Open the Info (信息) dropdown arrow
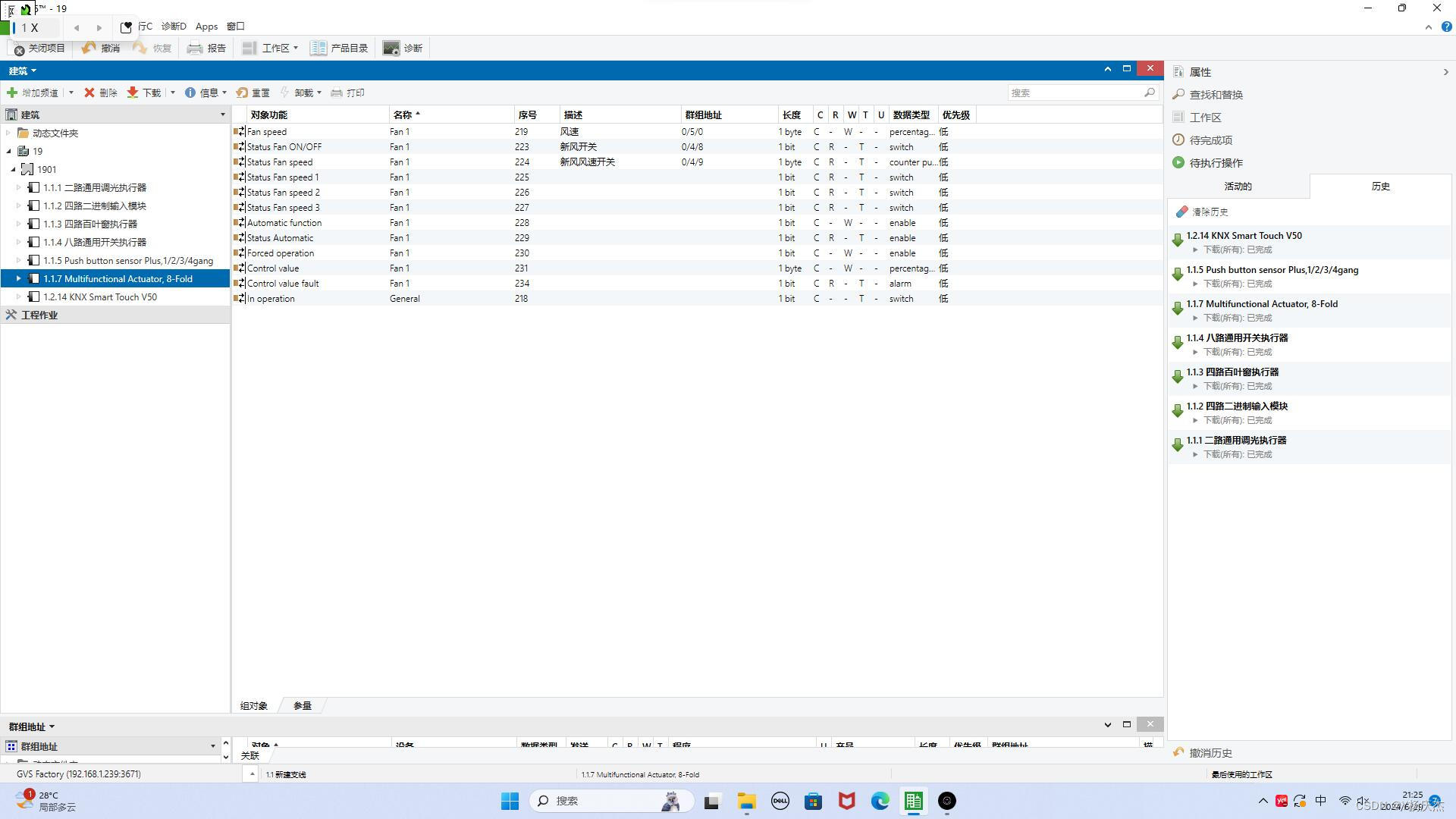The width and height of the screenshot is (1456, 819). (x=224, y=93)
